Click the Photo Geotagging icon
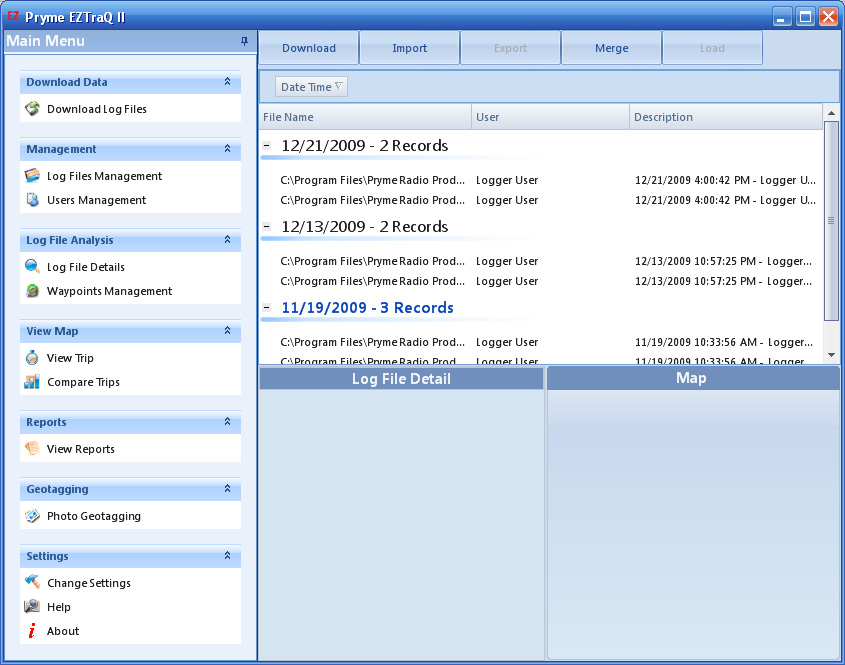 32,516
